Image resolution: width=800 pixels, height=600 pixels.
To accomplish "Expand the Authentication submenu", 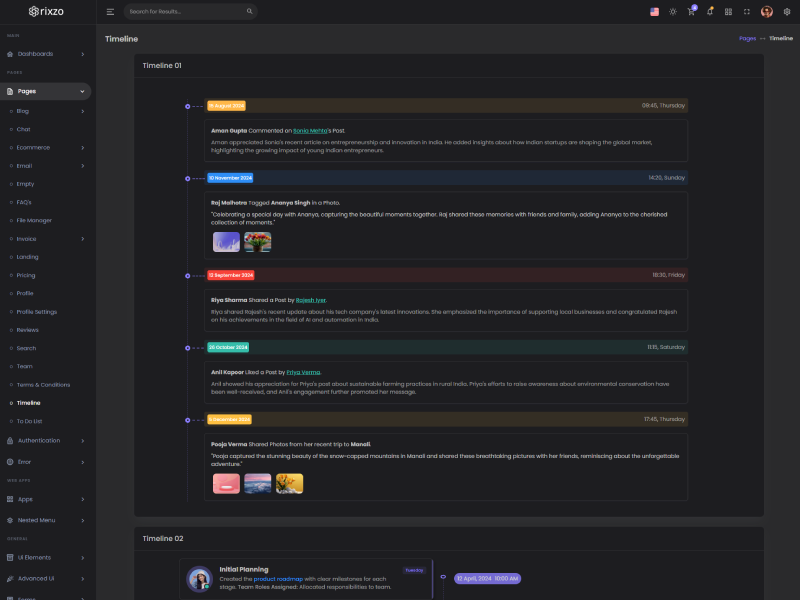I will point(46,440).
